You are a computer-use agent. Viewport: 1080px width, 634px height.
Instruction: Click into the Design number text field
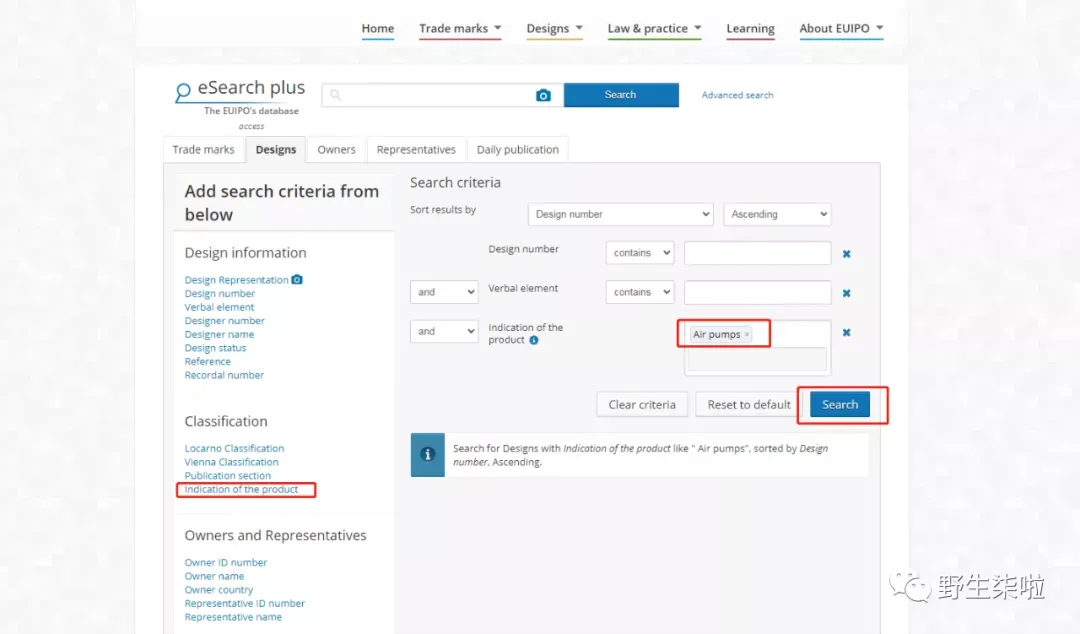(x=757, y=253)
